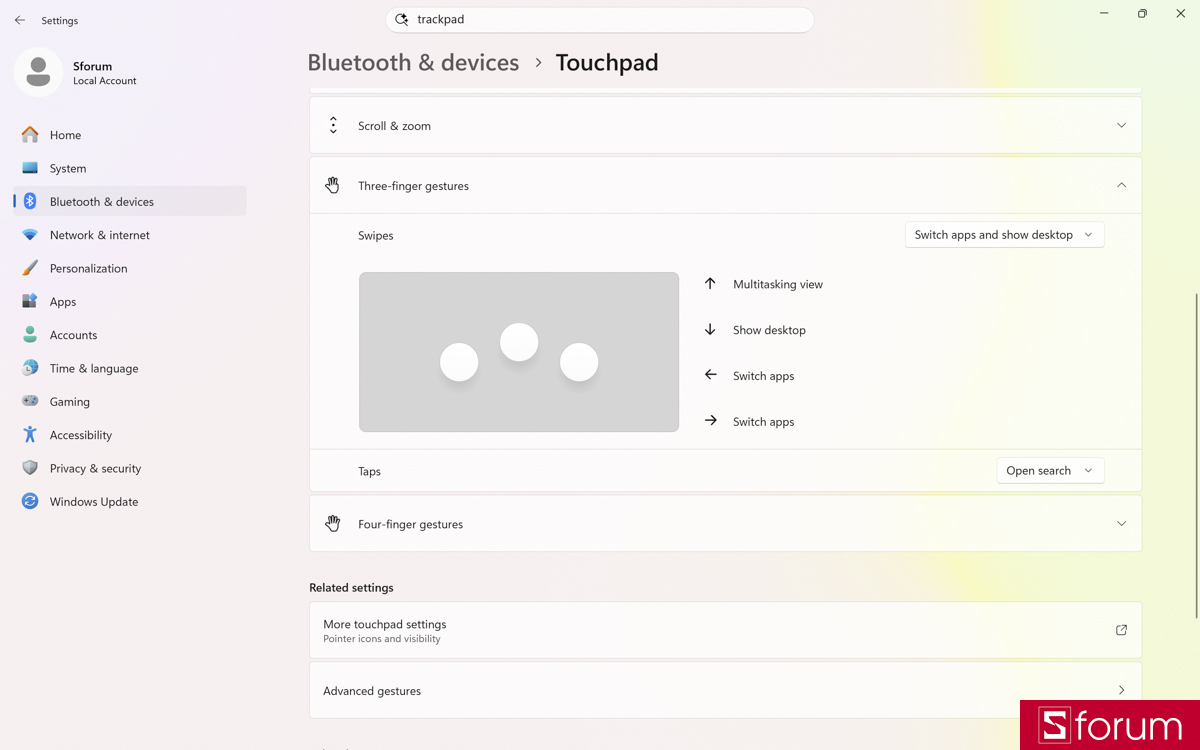The image size is (1200, 750).
Task: Click the Accounts person icon
Action: pos(30,335)
